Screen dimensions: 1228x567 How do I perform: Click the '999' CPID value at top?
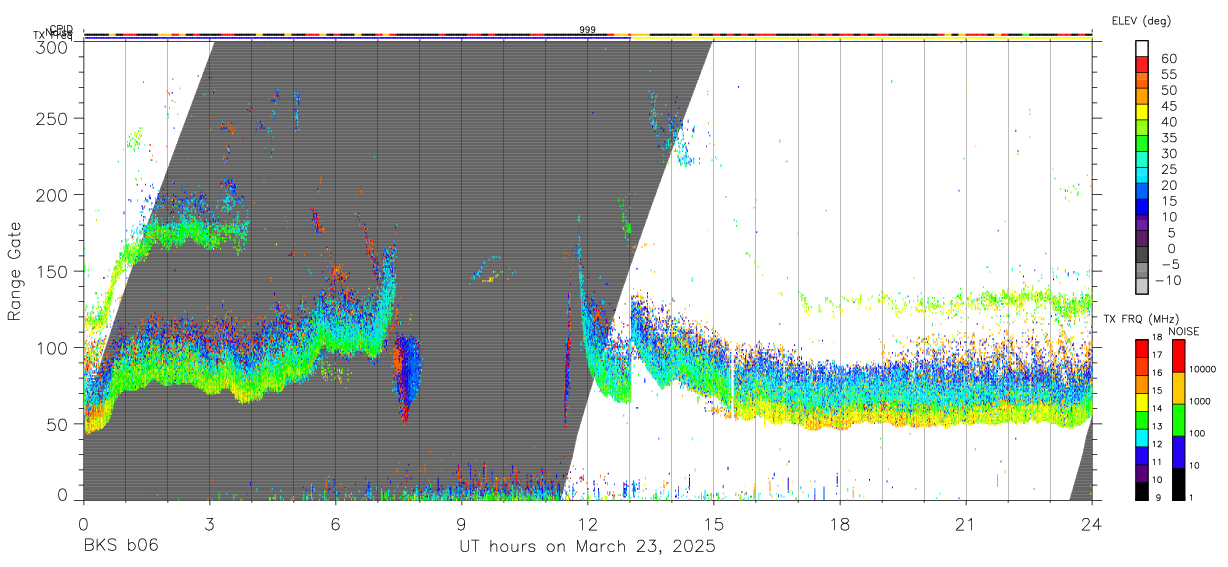click(588, 30)
